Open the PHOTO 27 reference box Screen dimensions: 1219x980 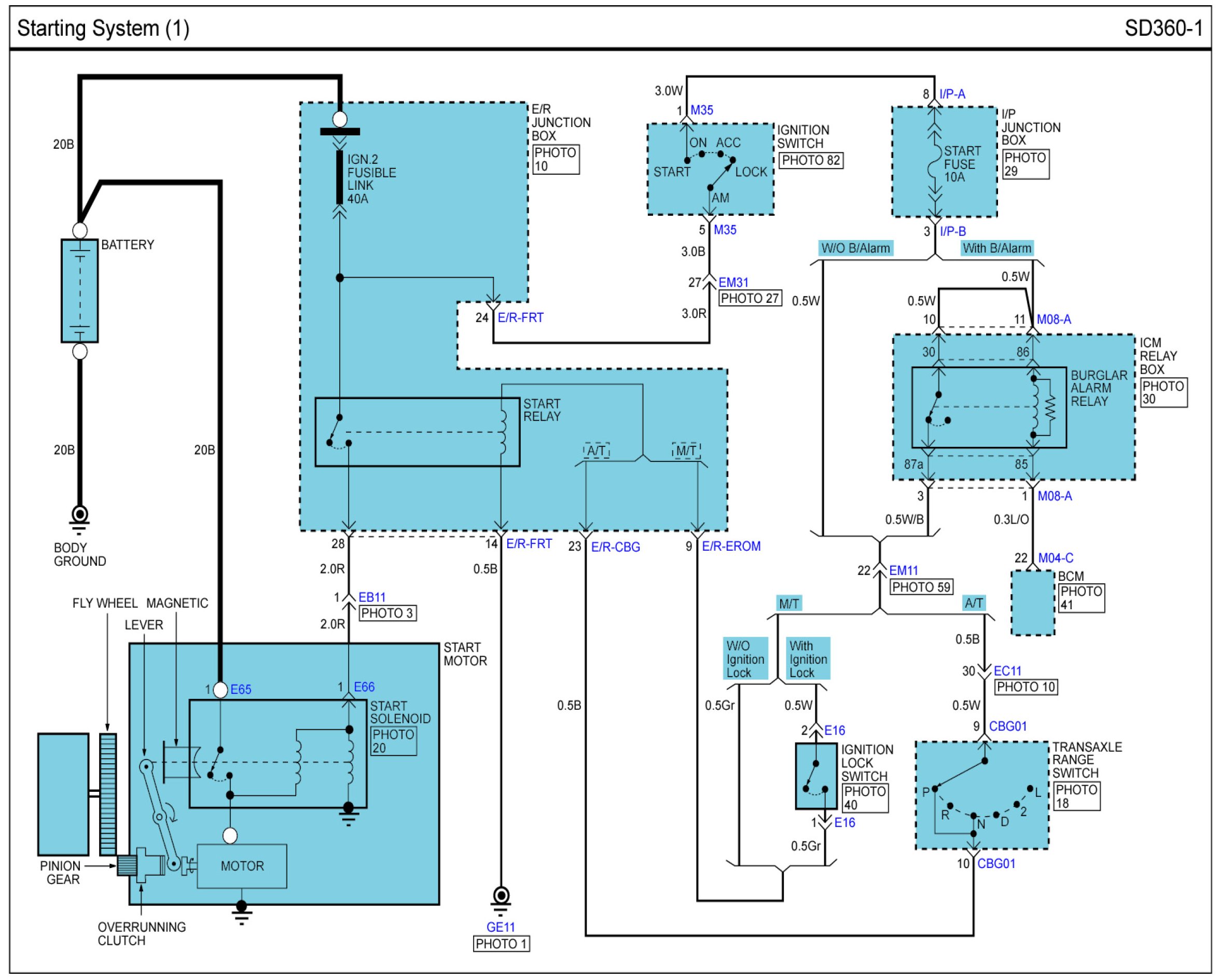click(750, 299)
